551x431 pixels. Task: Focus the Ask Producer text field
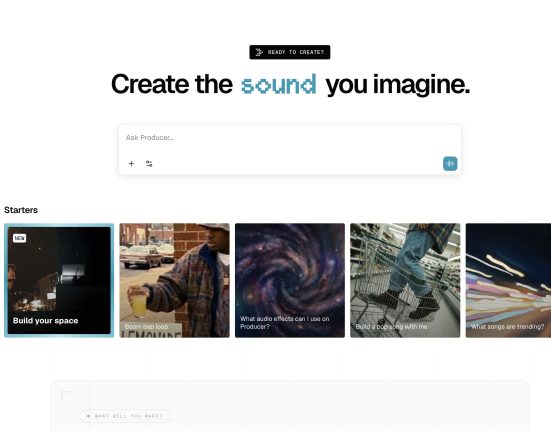pyautogui.click(x=290, y=138)
